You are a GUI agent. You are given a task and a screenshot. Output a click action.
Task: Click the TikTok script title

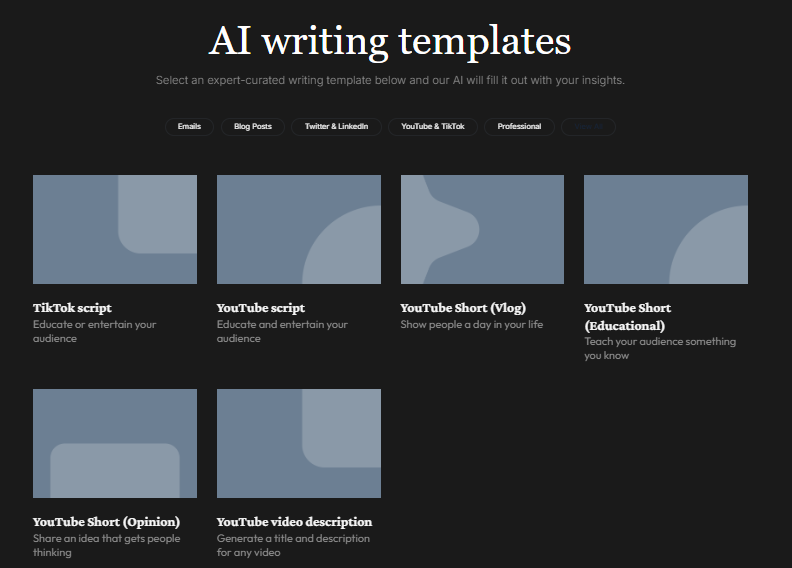[x=72, y=308]
